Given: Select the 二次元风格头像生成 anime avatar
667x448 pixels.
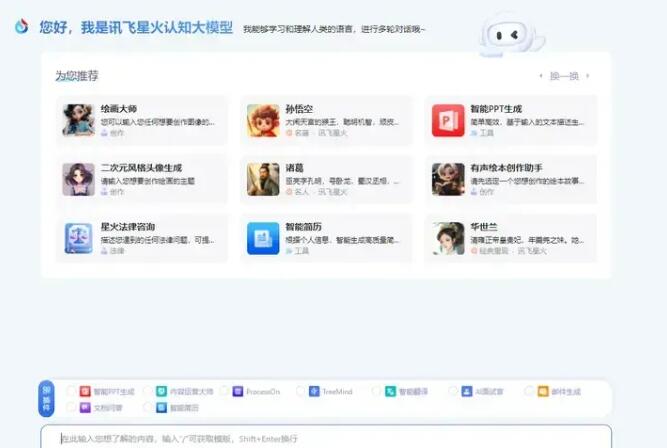Looking at the screenshot, I should 78,180.
